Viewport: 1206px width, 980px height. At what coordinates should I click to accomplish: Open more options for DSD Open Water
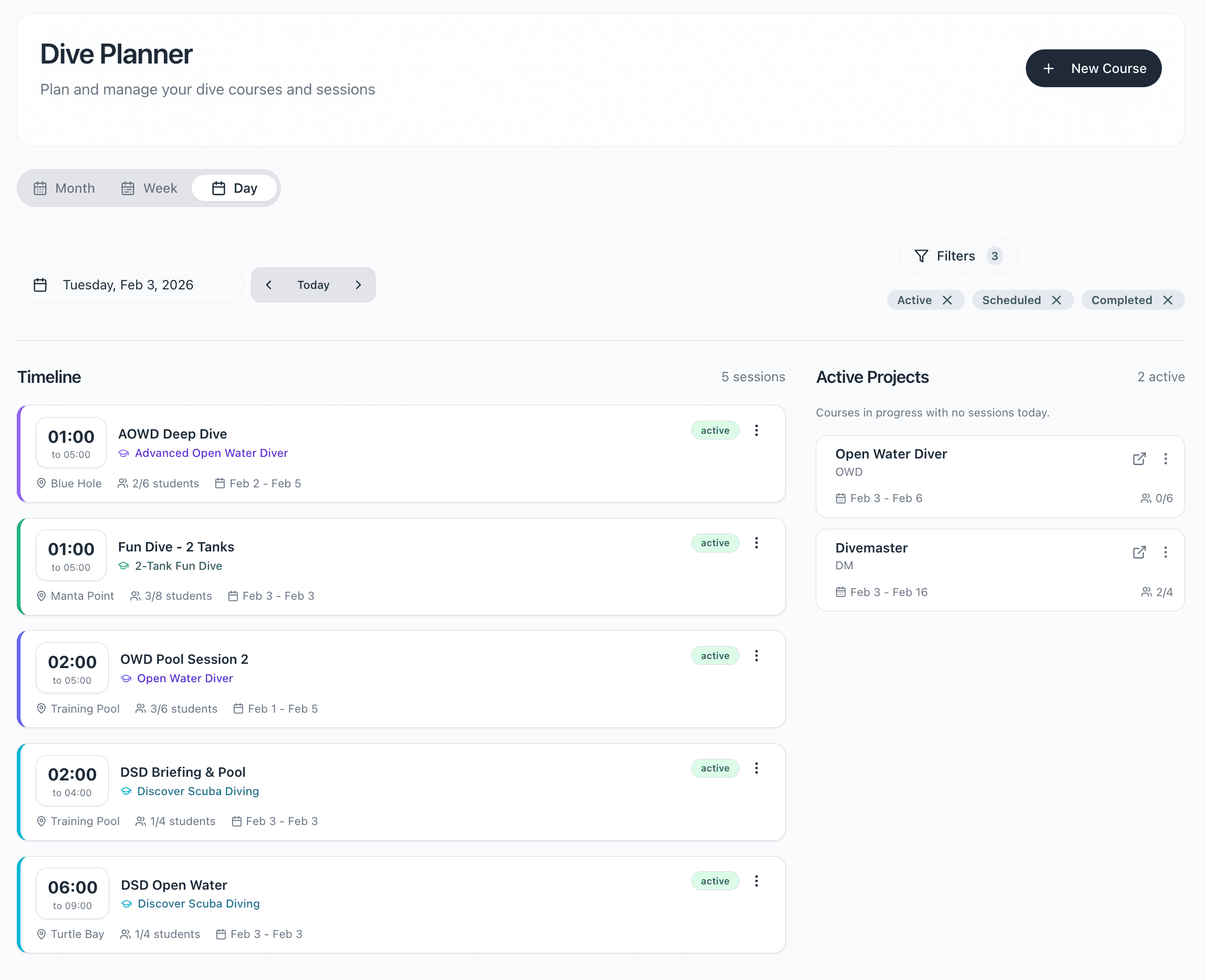pos(756,881)
